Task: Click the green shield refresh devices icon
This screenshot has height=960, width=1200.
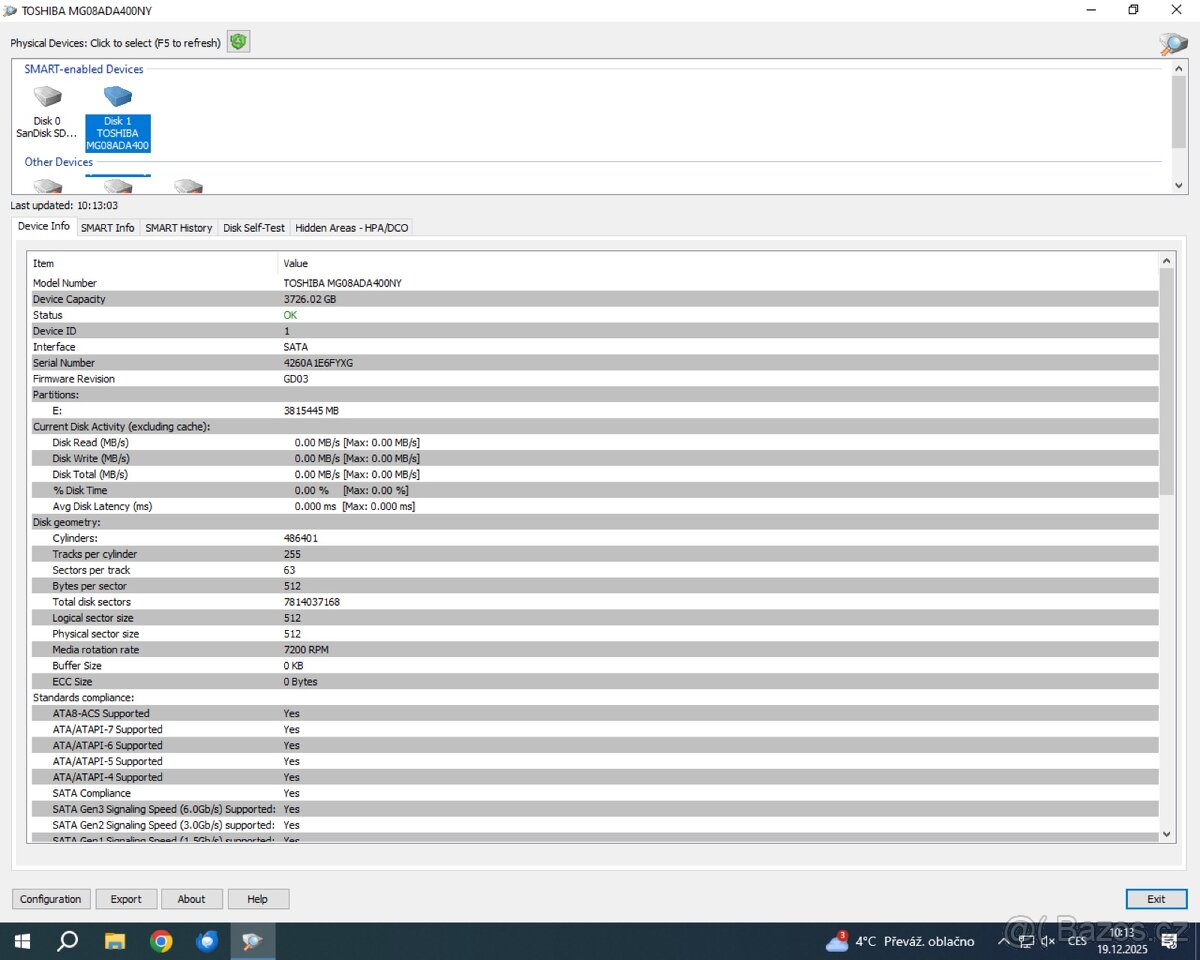Action: [x=238, y=42]
